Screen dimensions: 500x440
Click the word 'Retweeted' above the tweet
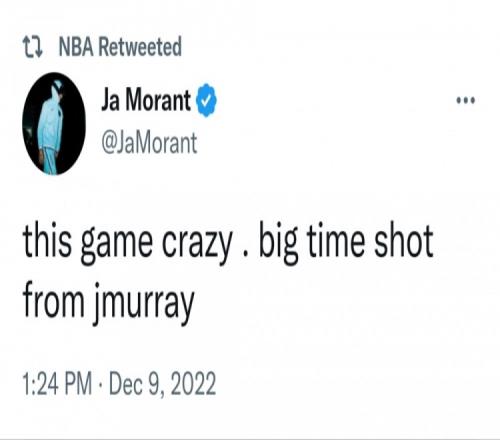point(140,47)
